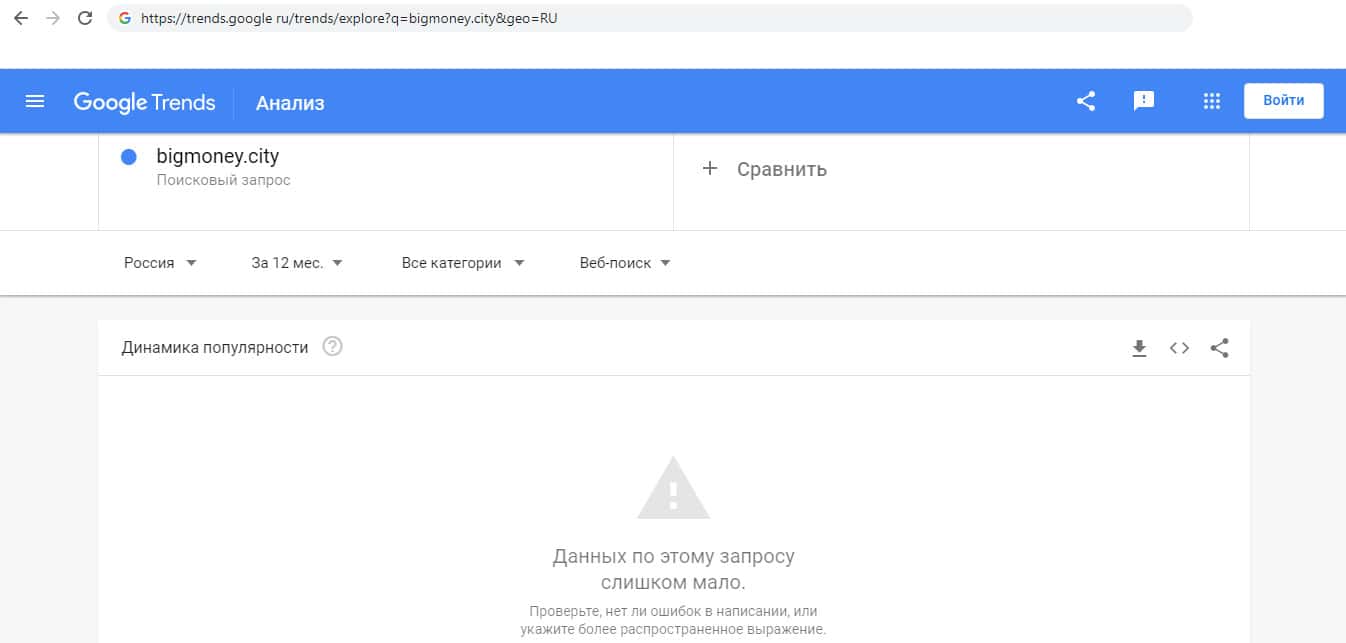Open the send feedback icon
The width and height of the screenshot is (1346, 643).
(x=1144, y=101)
